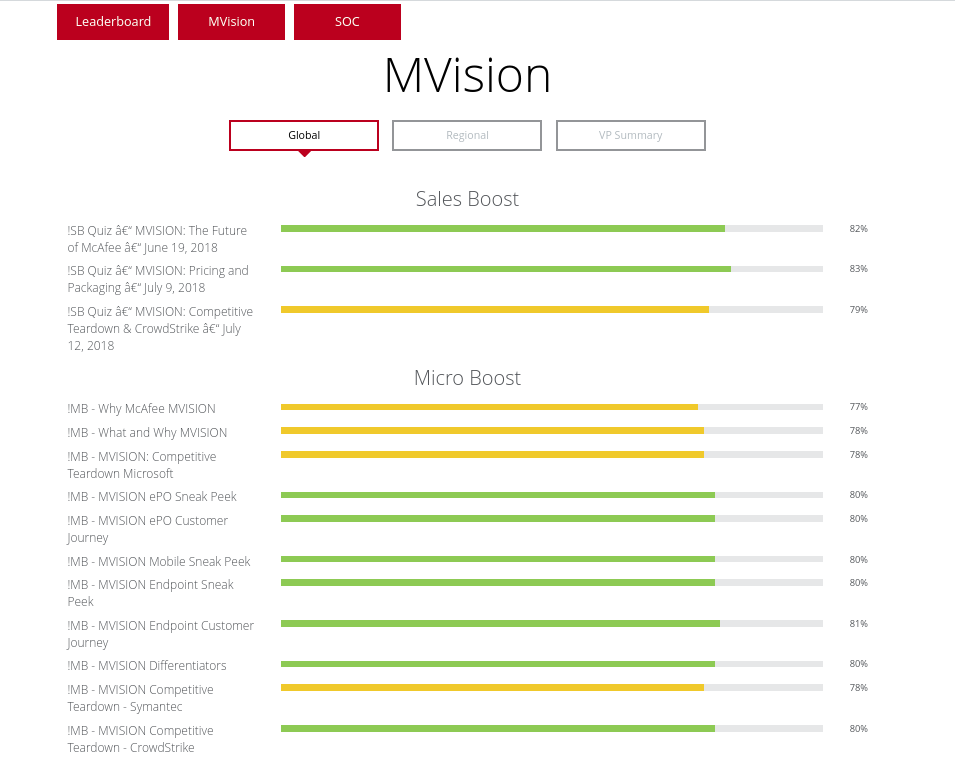Click the 82% value for Future of McAfee
The height and width of the screenshot is (769, 955).
(x=858, y=229)
